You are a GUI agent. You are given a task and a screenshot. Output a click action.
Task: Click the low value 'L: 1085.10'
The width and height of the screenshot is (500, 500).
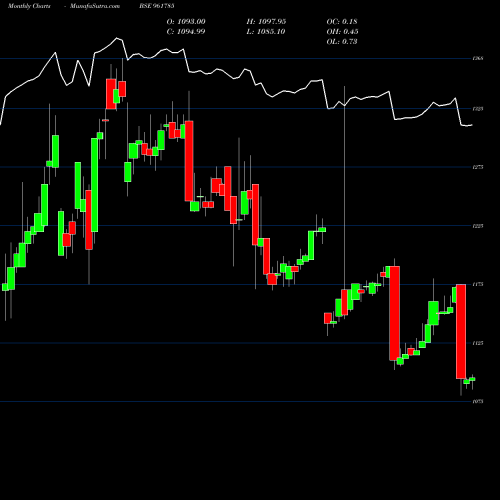point(266,32)
